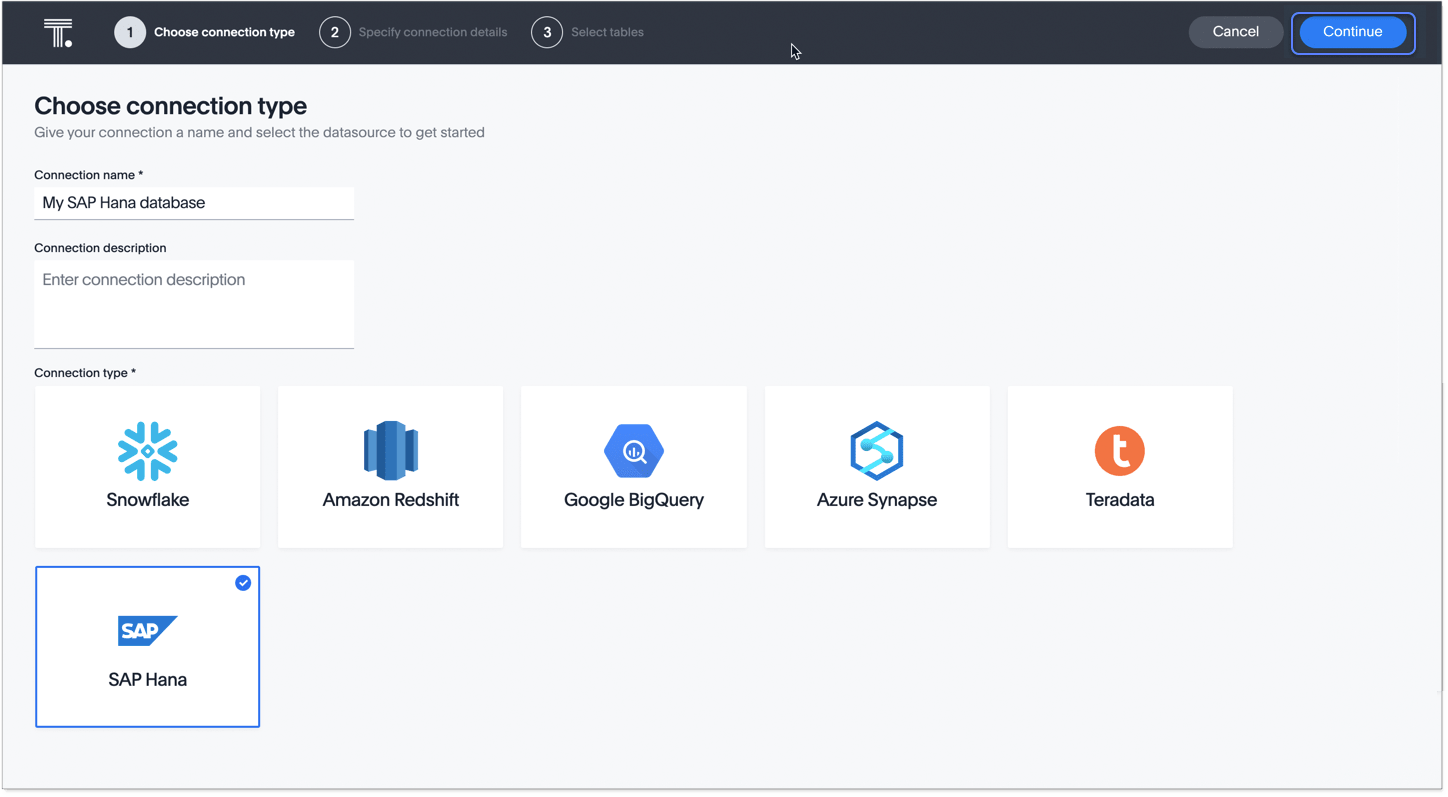The image size is (1448, 797).
Task: Click the 'Give your connection a name' subtitle
Action: 260,132
